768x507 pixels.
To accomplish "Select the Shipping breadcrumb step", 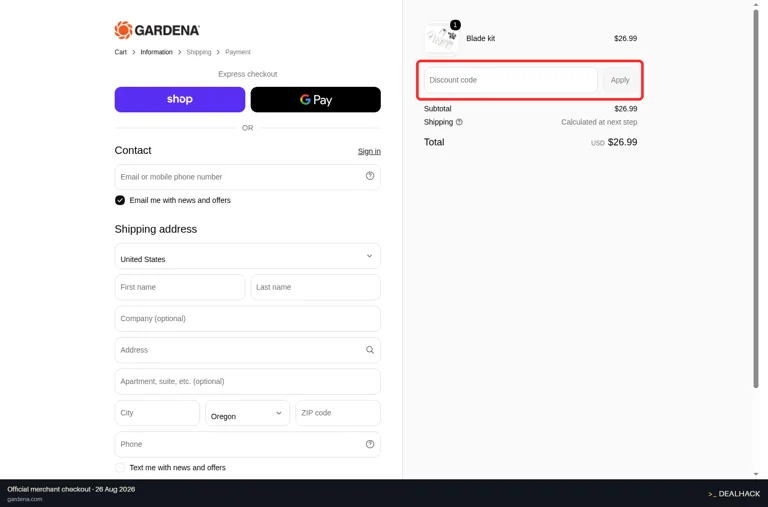I will coord(198,52).
